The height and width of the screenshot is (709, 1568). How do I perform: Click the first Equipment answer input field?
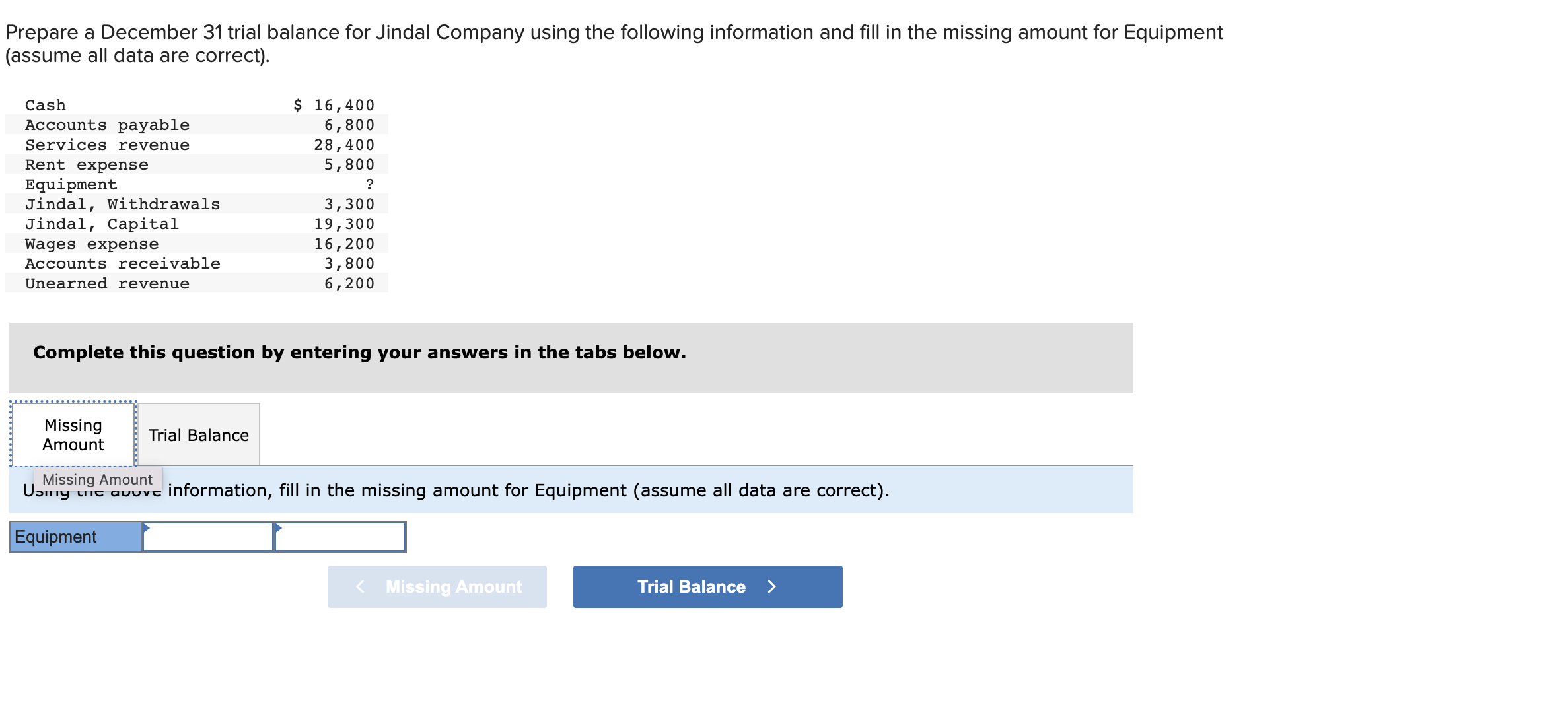click(208, 537)
